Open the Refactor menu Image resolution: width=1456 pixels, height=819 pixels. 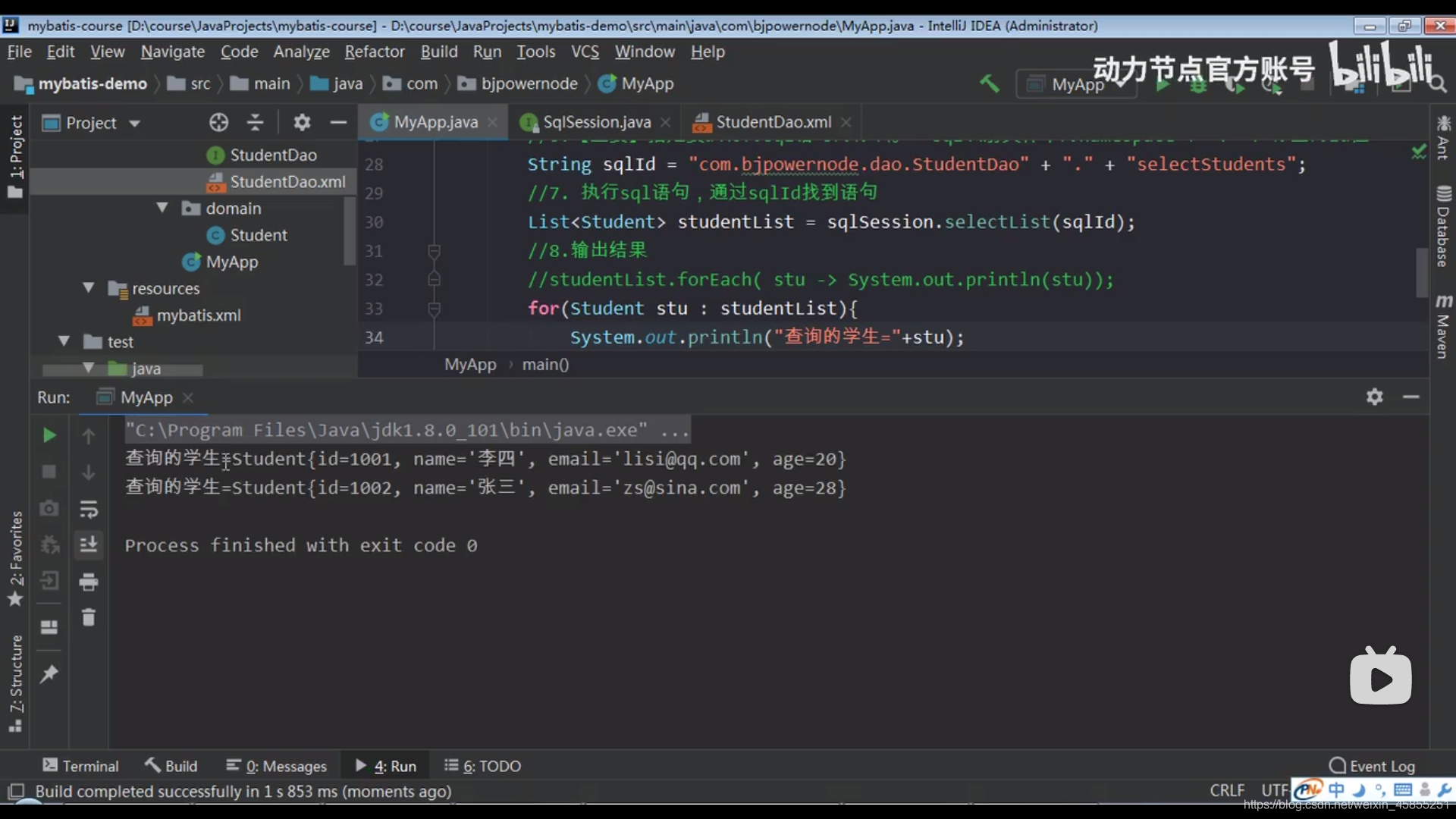pyautogui.click(x=375, y=52)
